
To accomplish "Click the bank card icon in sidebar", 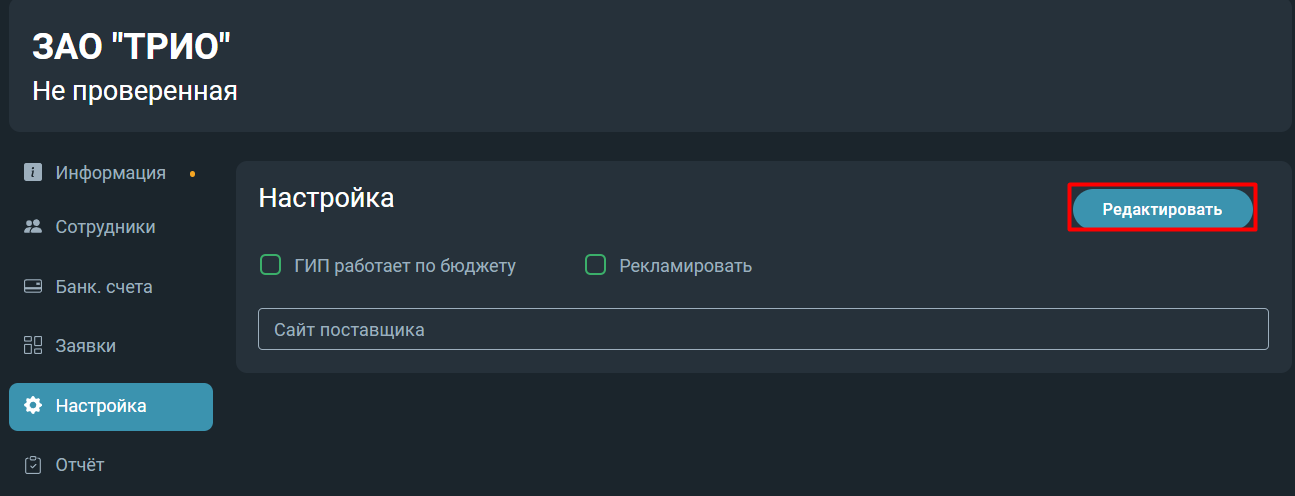I will 33,287.
